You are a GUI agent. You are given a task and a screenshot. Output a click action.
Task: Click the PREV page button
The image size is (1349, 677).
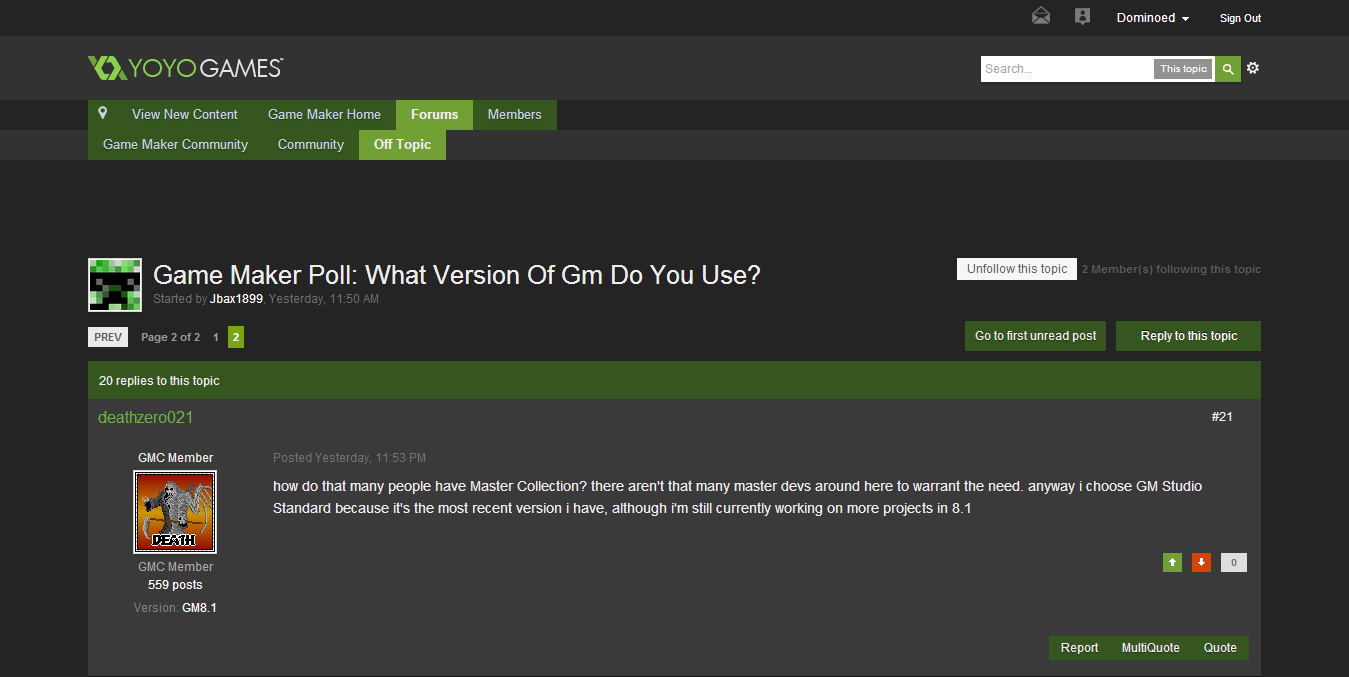click(x=108, y=337)
